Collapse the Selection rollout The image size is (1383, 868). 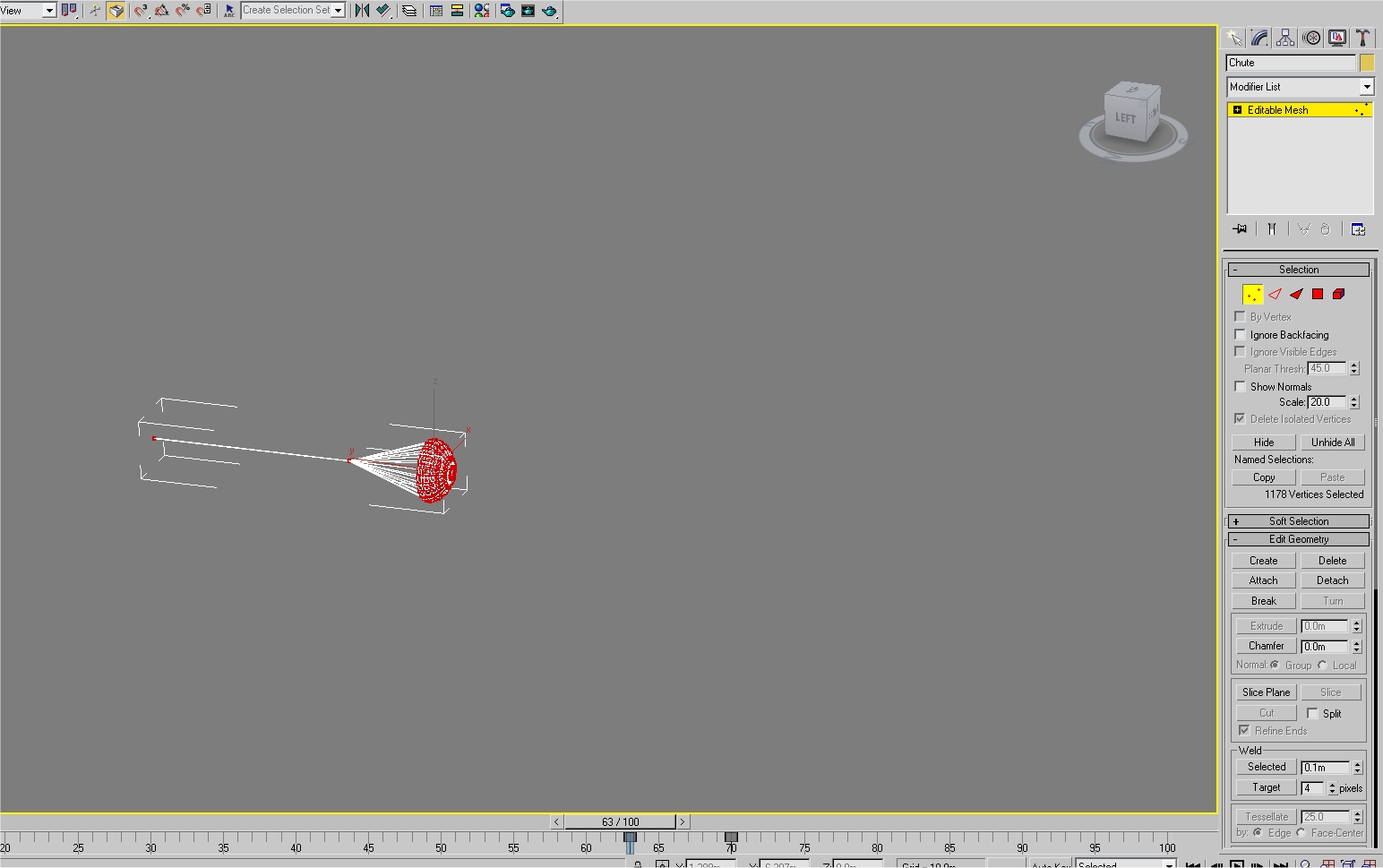coord(1299,270)
